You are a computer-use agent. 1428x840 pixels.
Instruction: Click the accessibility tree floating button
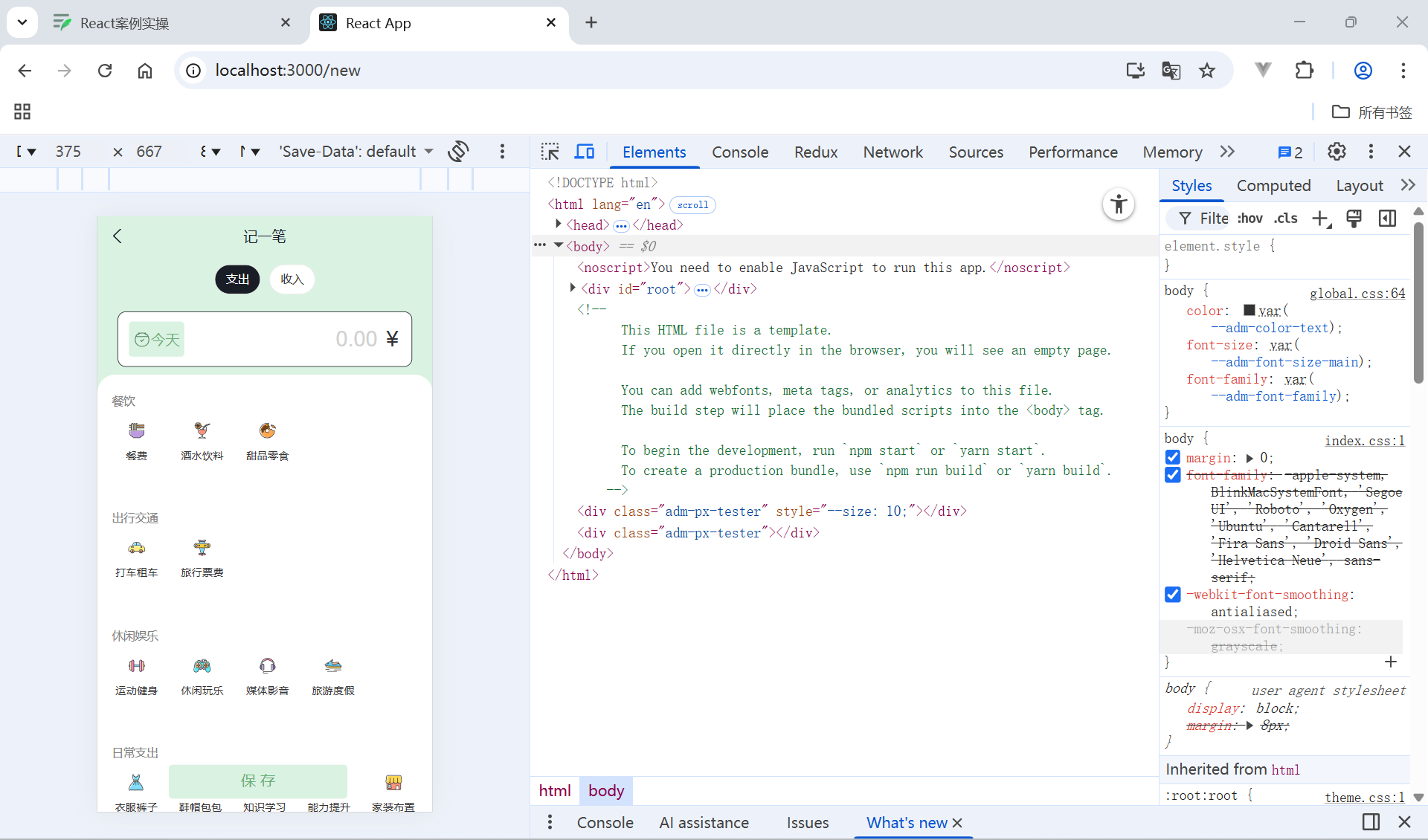click(1118, 204)
